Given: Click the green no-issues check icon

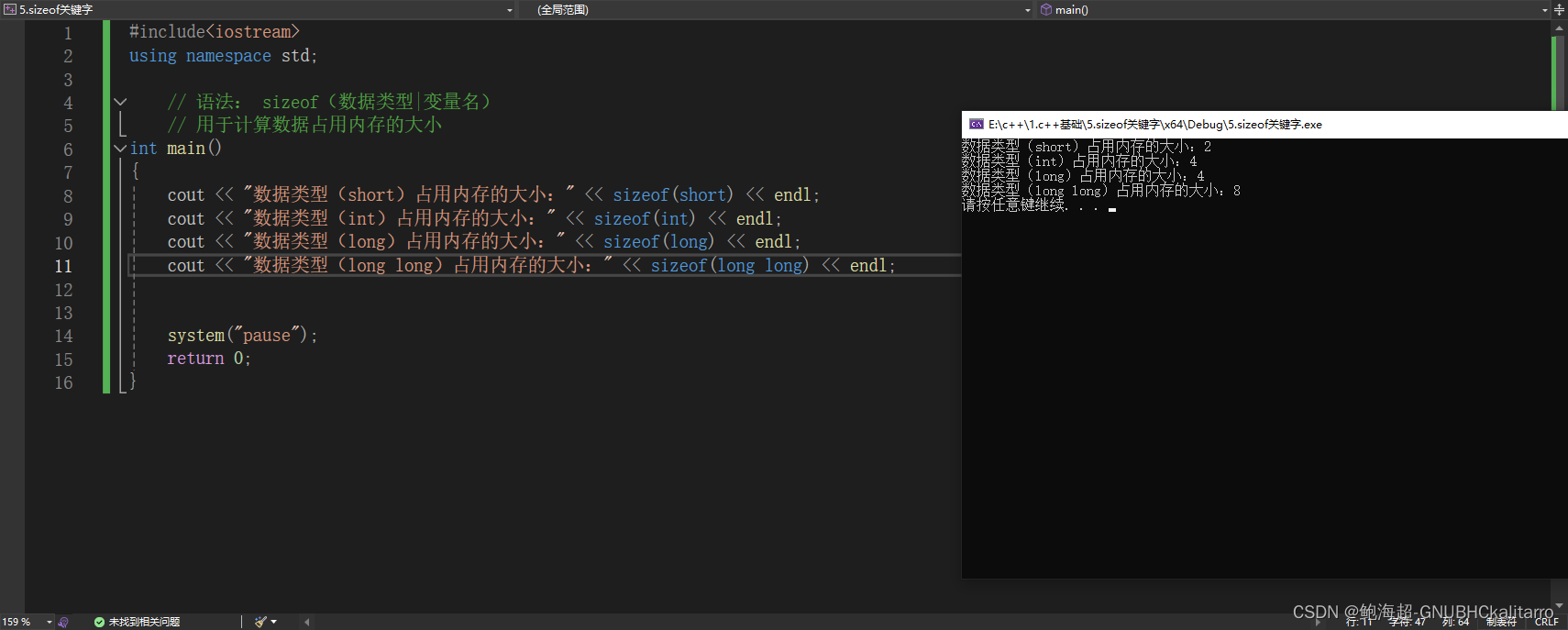Looking at the screenshot, I should coord(99,622).
